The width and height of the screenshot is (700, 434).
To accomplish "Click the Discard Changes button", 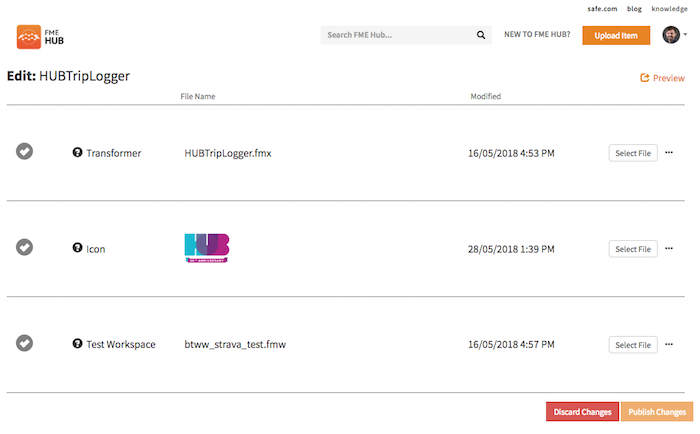I will coord(582,412).
